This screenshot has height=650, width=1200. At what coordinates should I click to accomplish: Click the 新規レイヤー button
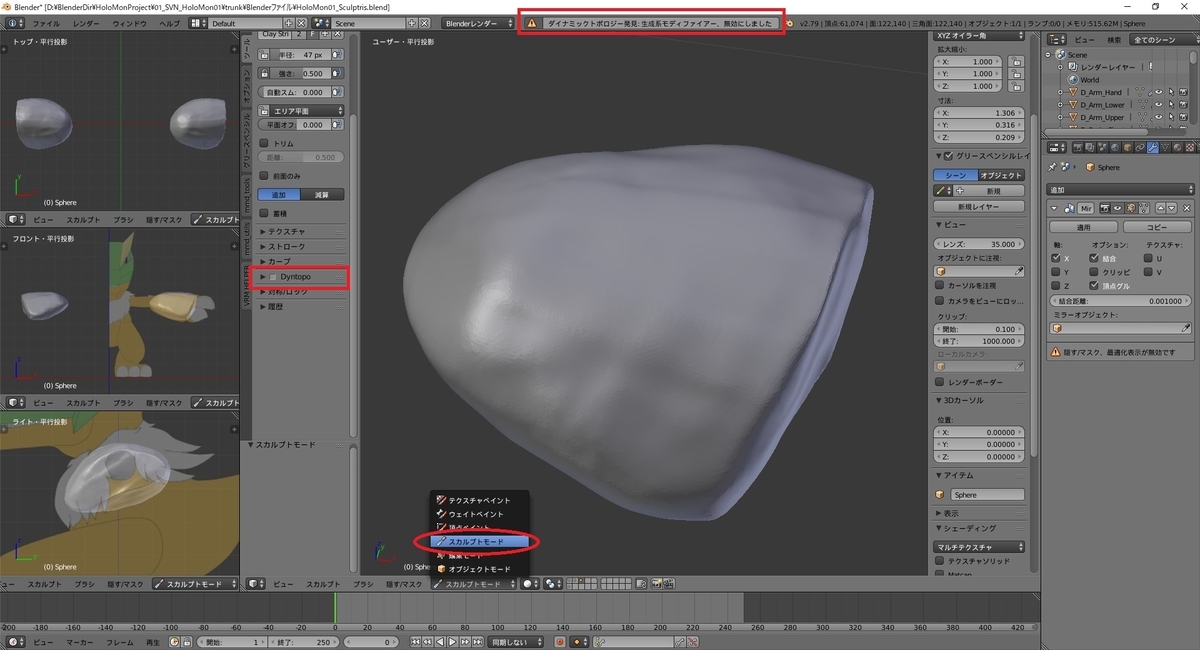tap(979, 207)
